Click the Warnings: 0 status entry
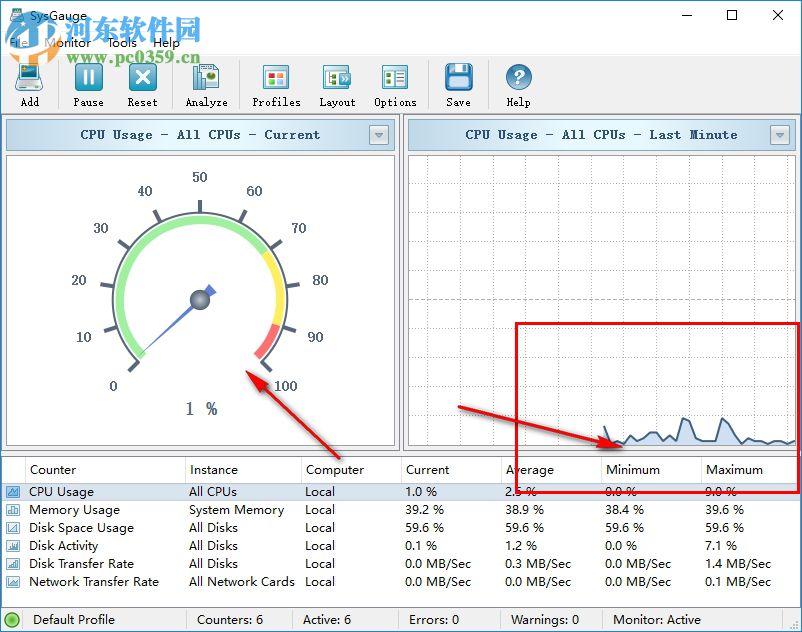The height and width of the screenshot is (632, 802). click(x=545, y=620)
